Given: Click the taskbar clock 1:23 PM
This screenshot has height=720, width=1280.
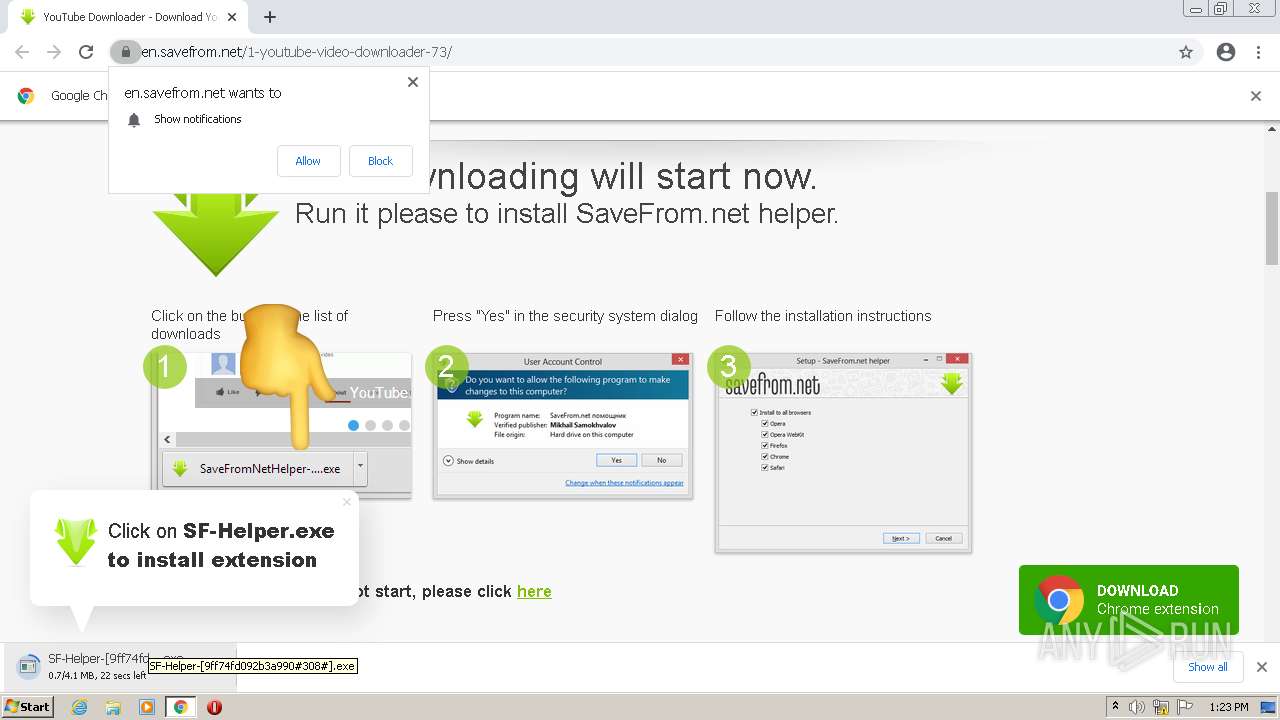Looking at the screenshot, I should (x=1229, y=707).
